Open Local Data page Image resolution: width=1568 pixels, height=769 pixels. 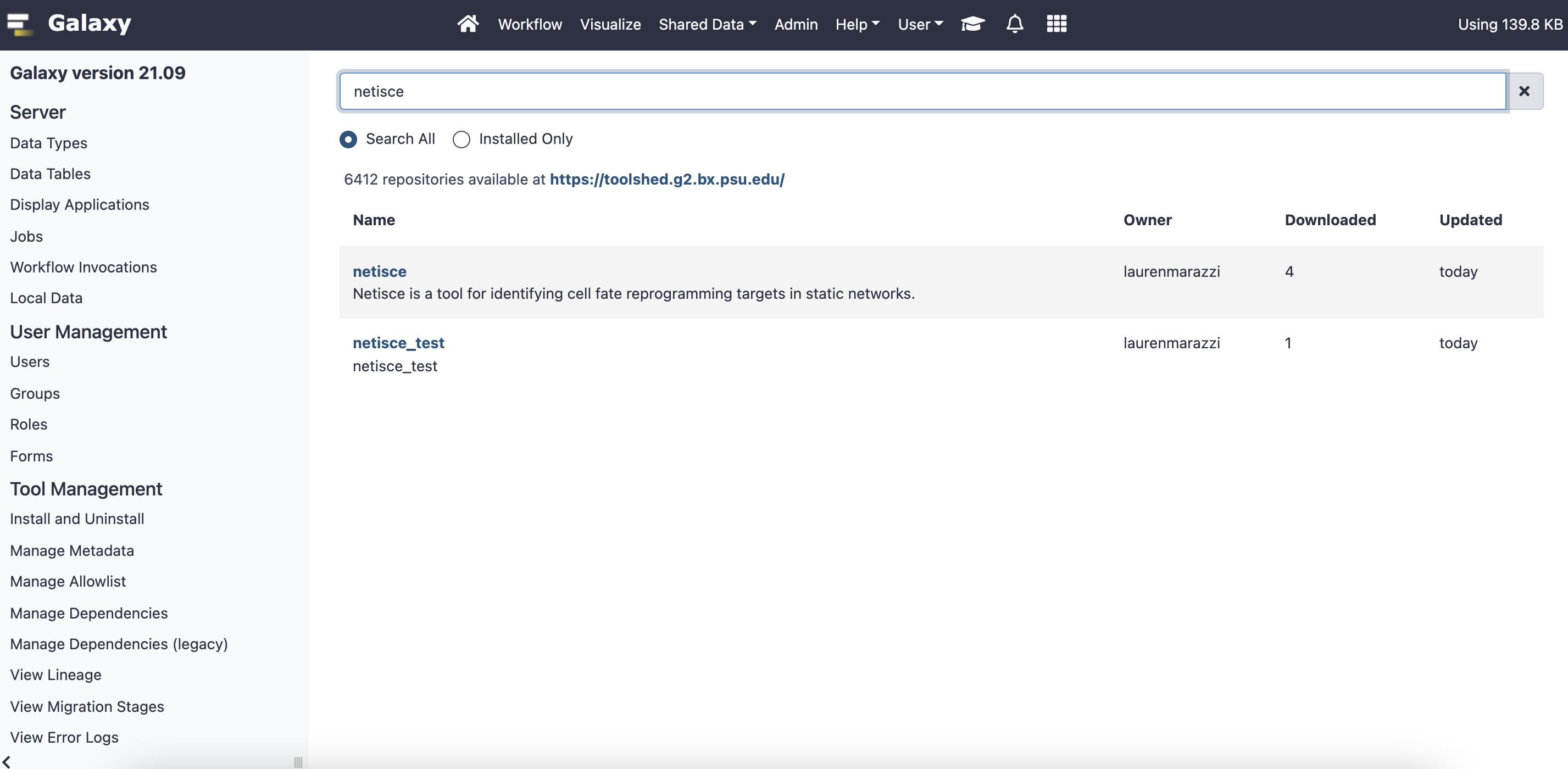coord(46,298)
